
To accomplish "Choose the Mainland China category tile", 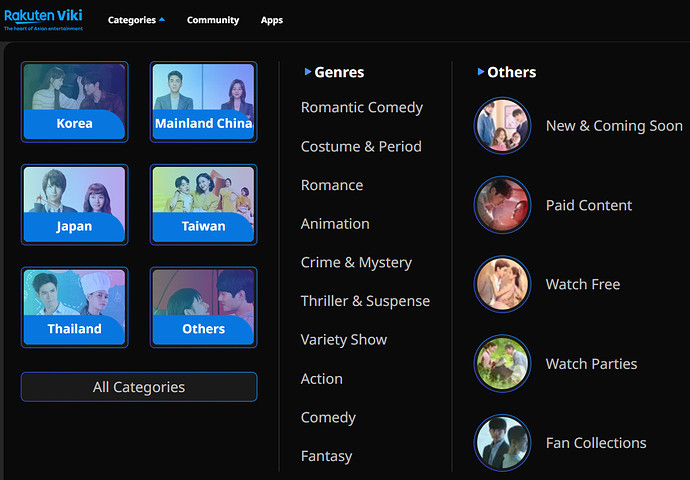I will [x=203, y=101].
